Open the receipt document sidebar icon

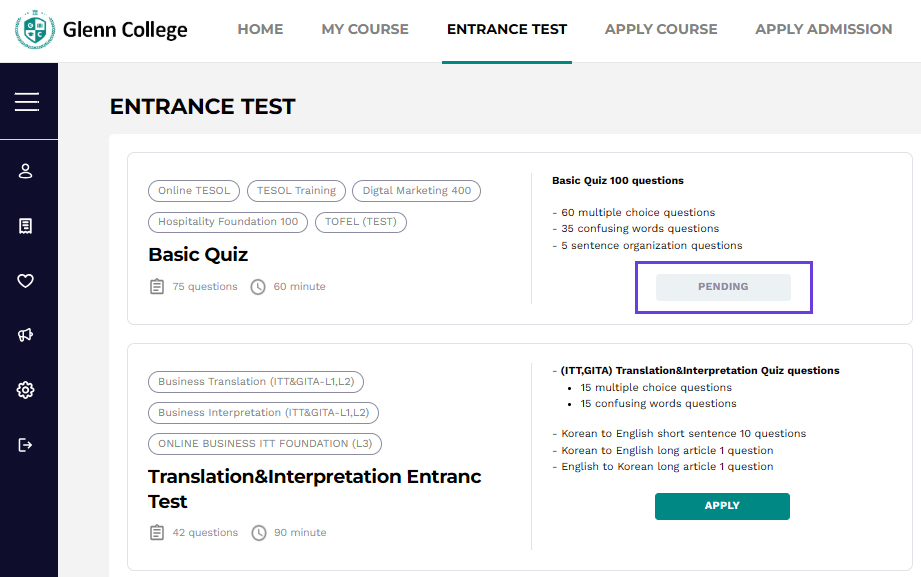[x=26, y=226]
